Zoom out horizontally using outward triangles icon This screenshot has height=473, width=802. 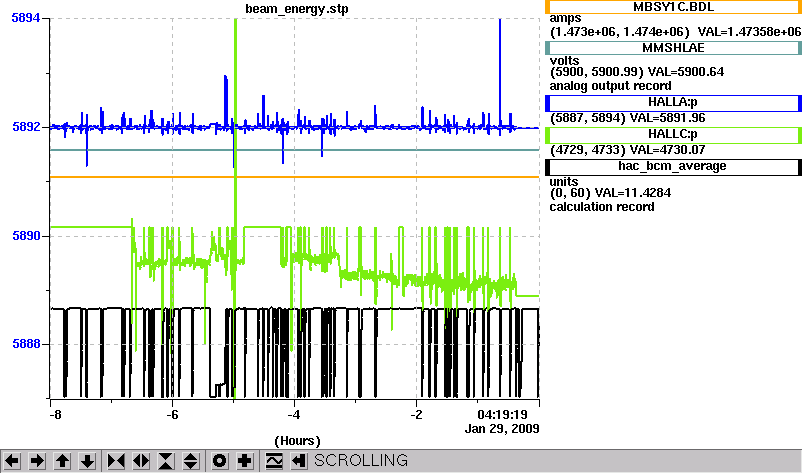141,461
